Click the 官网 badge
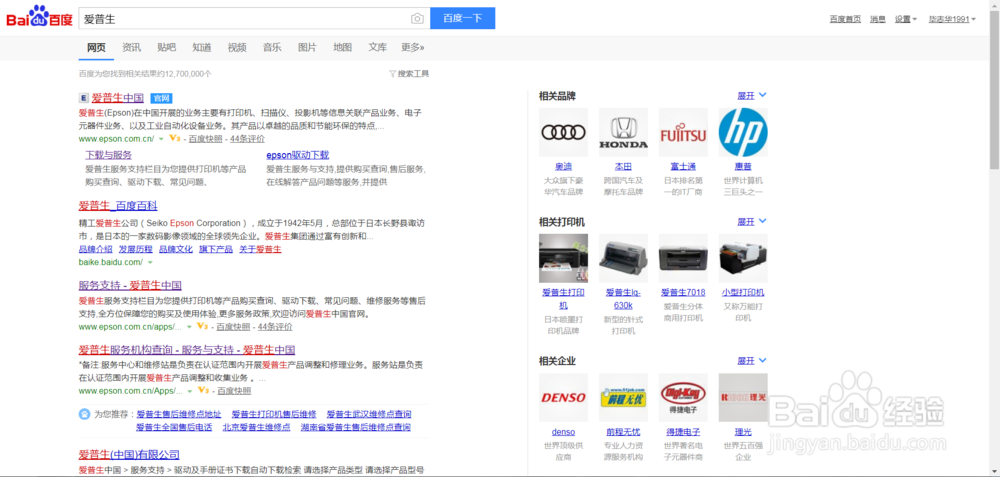This screenshot has width=1000, height=477. tap(161, 99)
